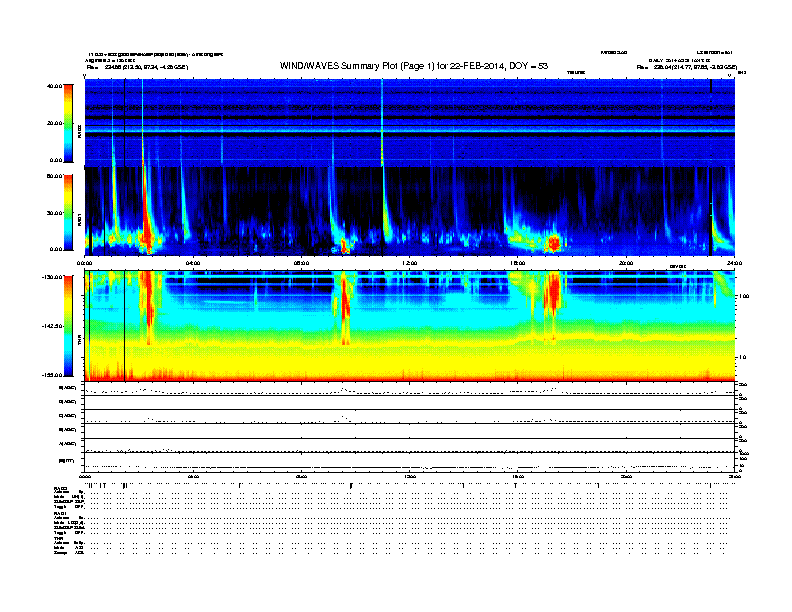This screenshot has width=792, height=612.
Task: Click the RAD1 status section header
Action: [x=60, y=514]
